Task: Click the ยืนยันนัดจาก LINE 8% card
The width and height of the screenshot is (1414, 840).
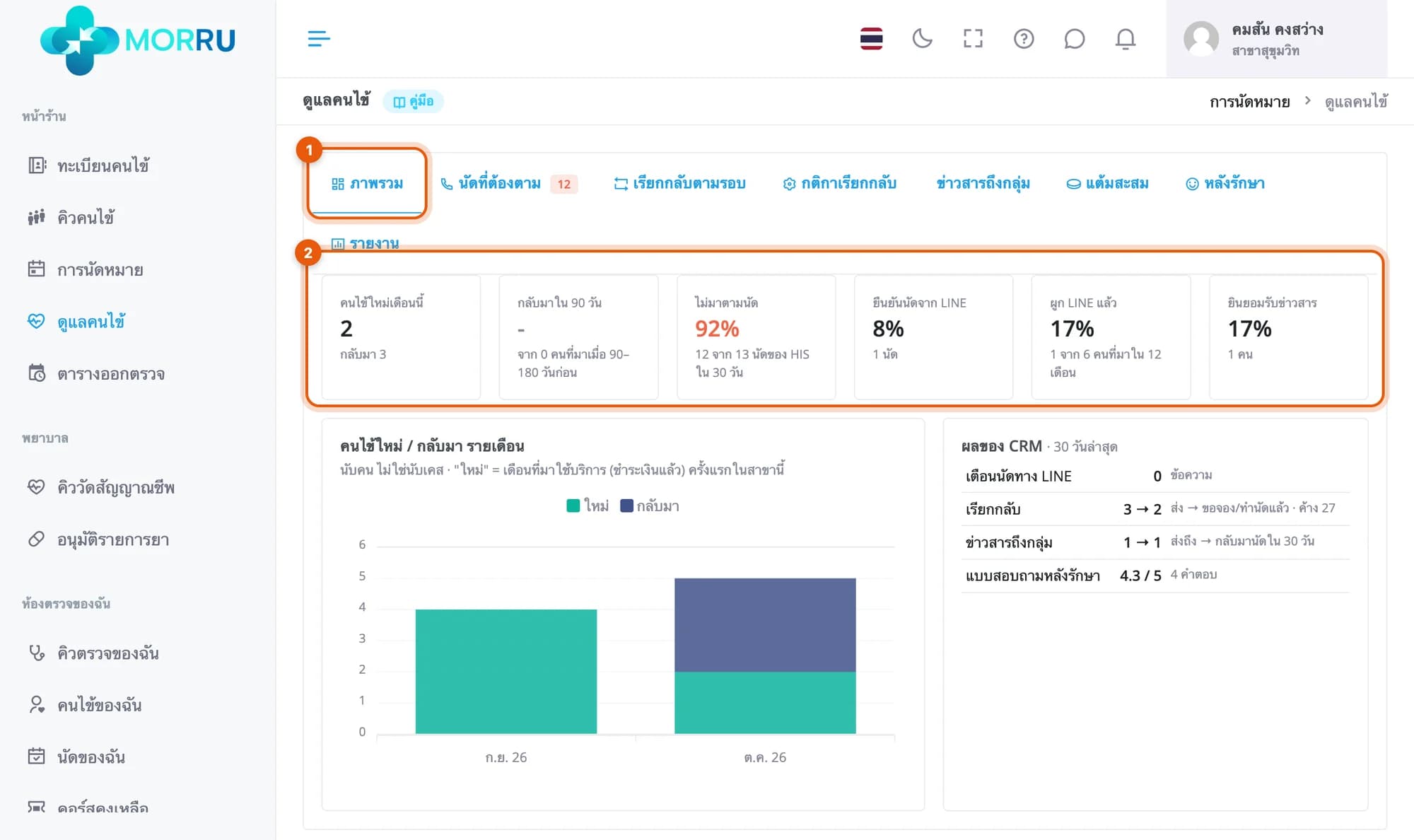Action: (933, 337)
